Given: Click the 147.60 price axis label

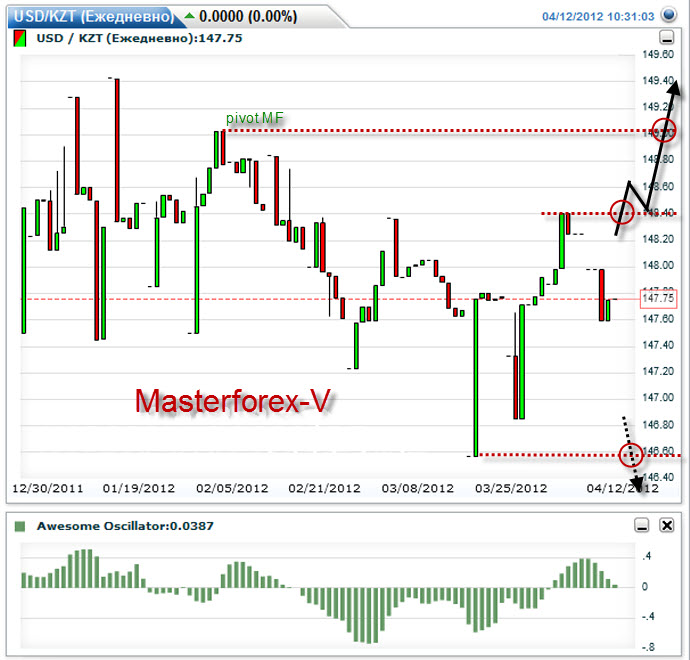Looking at the screenshot, I should tap(658, 319).
